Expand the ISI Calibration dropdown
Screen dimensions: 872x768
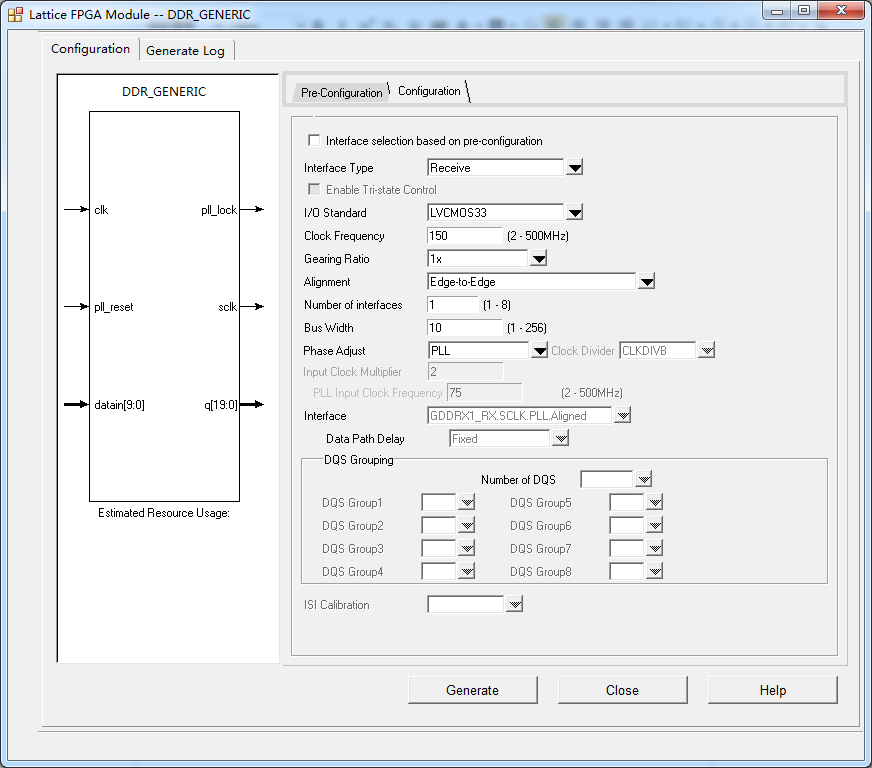click(x=514, y=605)
